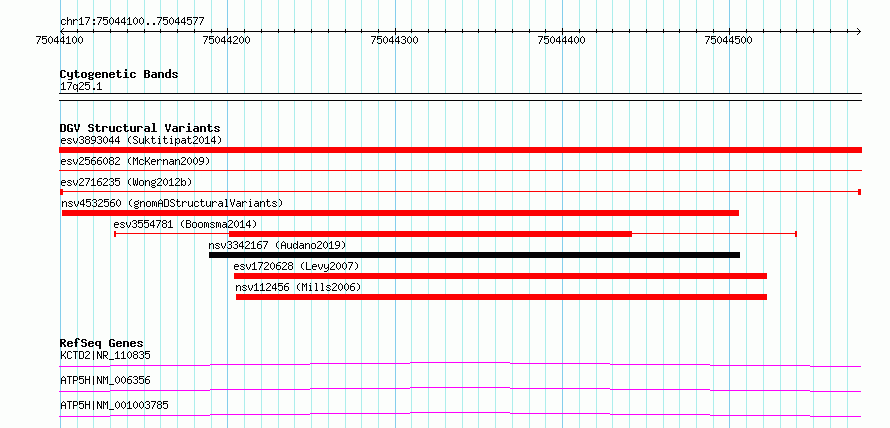This screenshot has height=428, width=890.
Task: Click nsv4532560 (gnomADStructuralVariants) label
Action: 172,203
